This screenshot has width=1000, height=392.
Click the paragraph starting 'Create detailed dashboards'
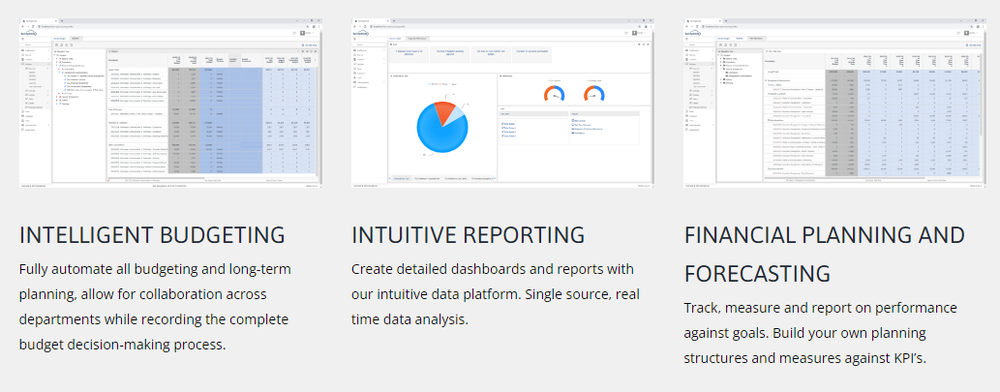point(496,294)
